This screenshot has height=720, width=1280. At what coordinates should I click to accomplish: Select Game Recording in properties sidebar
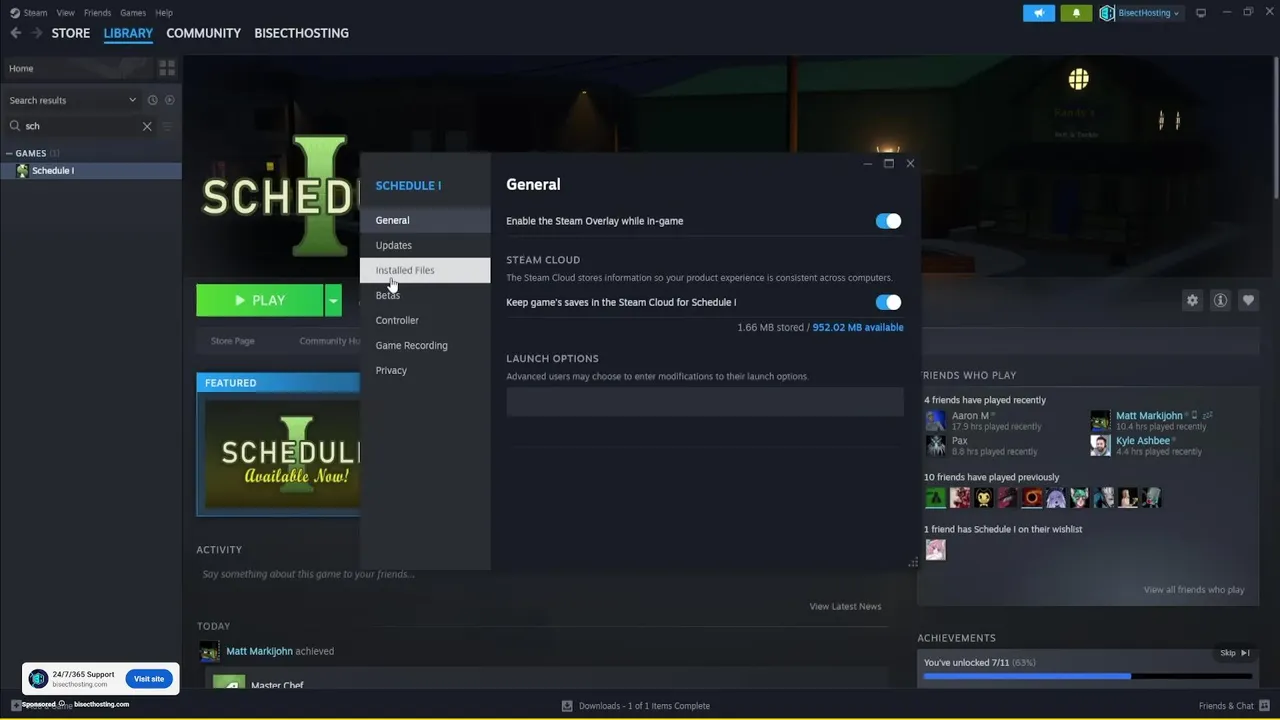425,345
